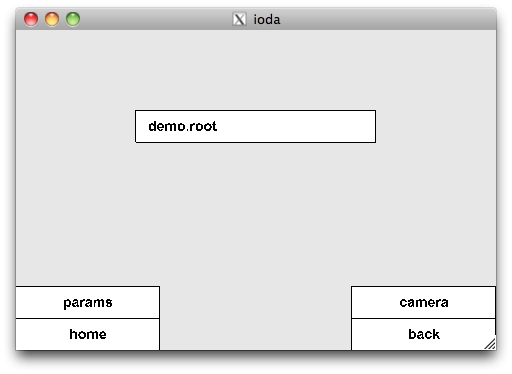Screen dimensions: 512x374
Task: Click the X11 icon in title bar
Action: click(x=239, y=19)
